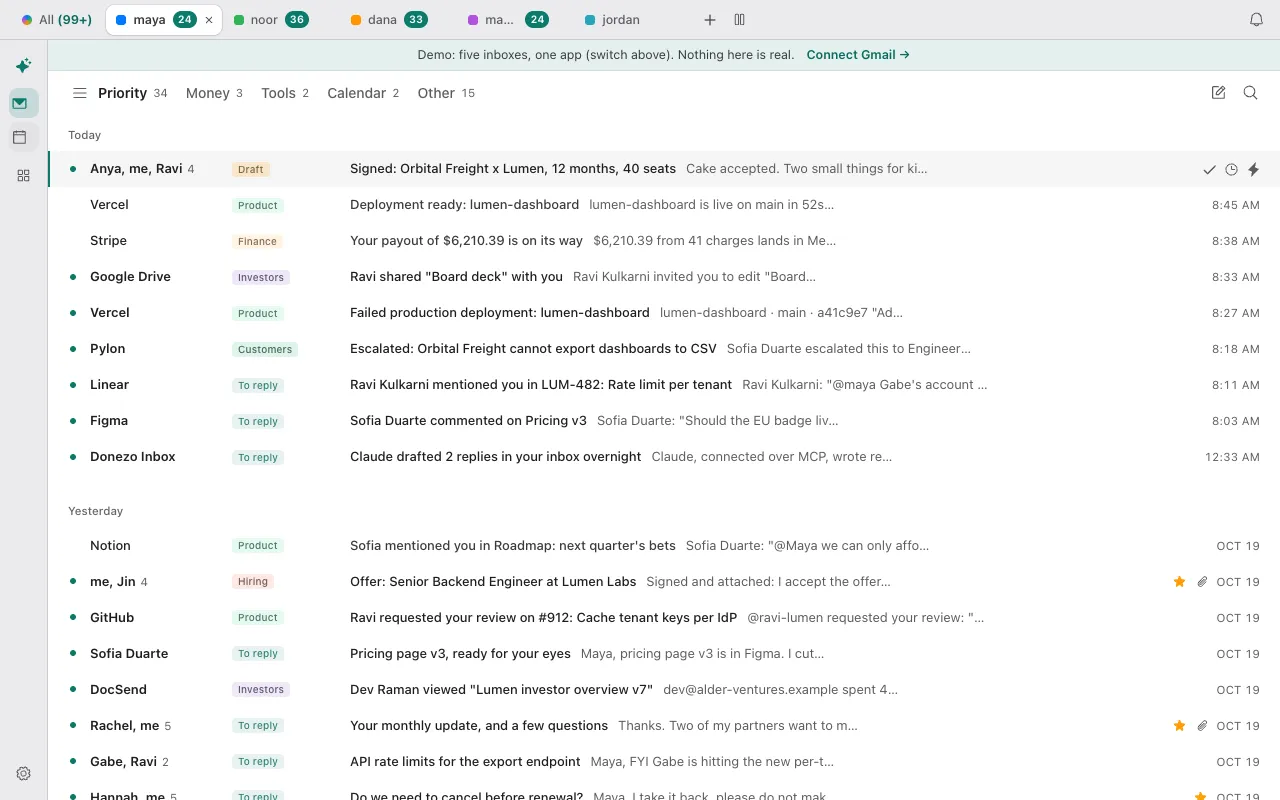Image resolution: width=1280 pixels, height=800 pixels.
Task: Unstar Rachel's monthly update email
Action: (1180, 725)
